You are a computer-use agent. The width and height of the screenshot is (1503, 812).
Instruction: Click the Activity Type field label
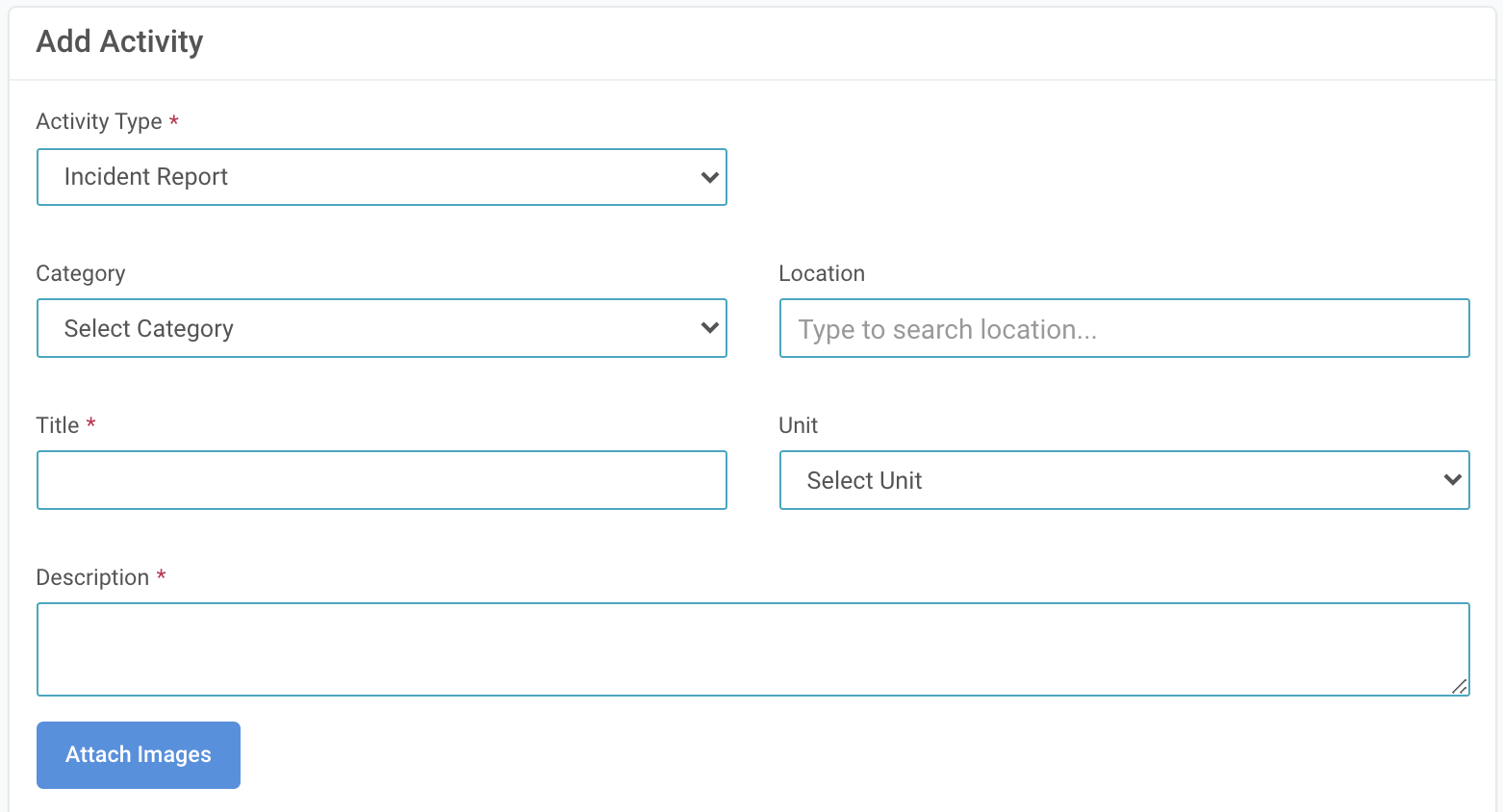coord(99,121)
